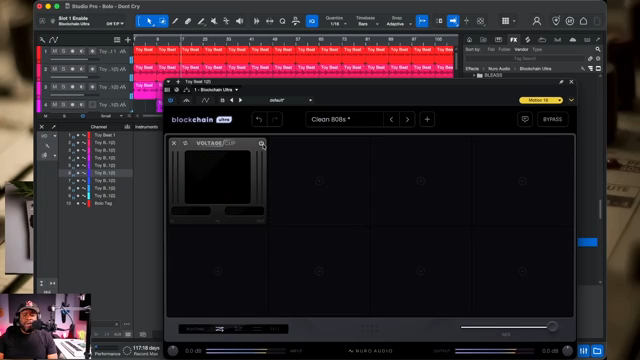Load previous preset with left triangle

232,100
